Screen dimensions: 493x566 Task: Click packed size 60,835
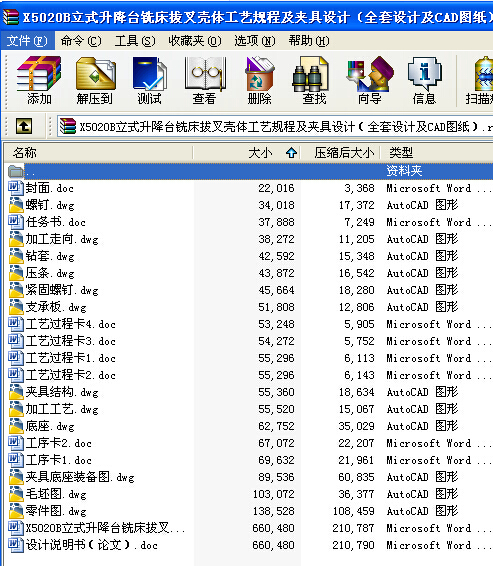(x=356, y=477)
